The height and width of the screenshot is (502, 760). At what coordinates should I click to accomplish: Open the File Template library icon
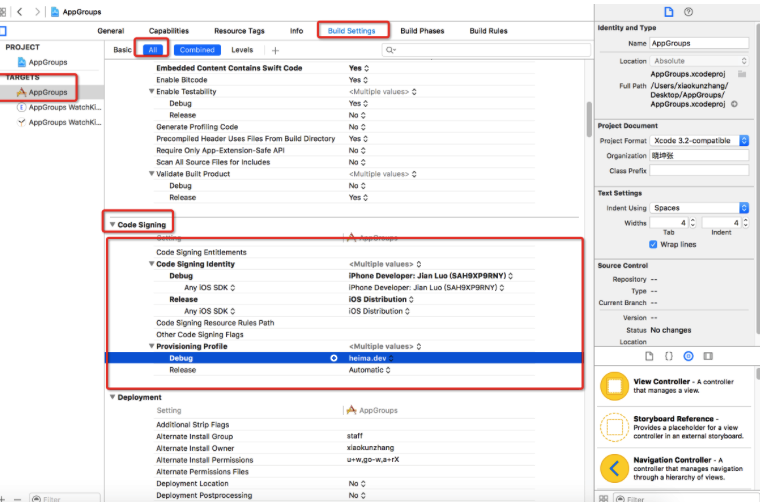649,356
